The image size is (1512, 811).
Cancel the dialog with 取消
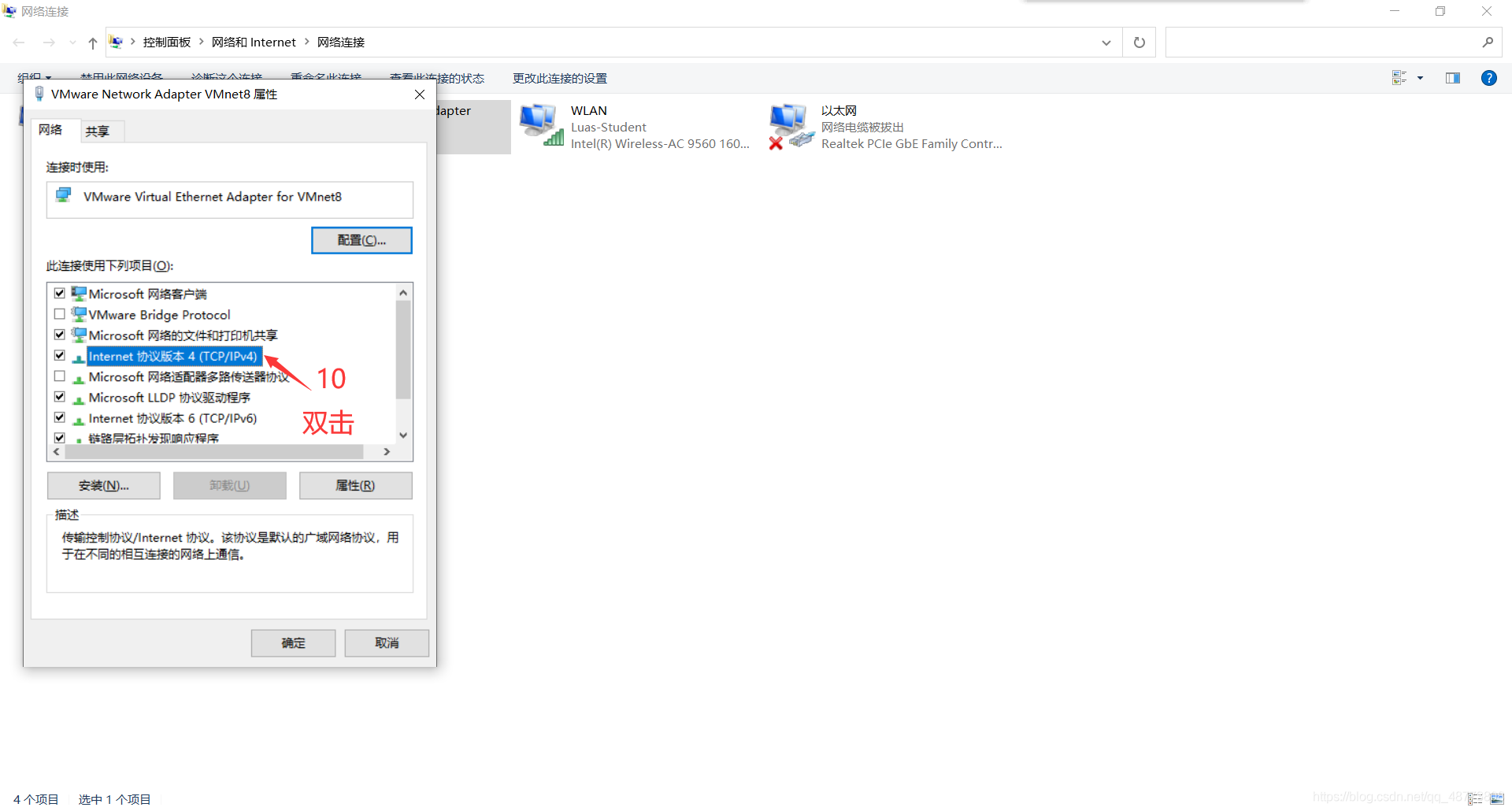point(387,643)
